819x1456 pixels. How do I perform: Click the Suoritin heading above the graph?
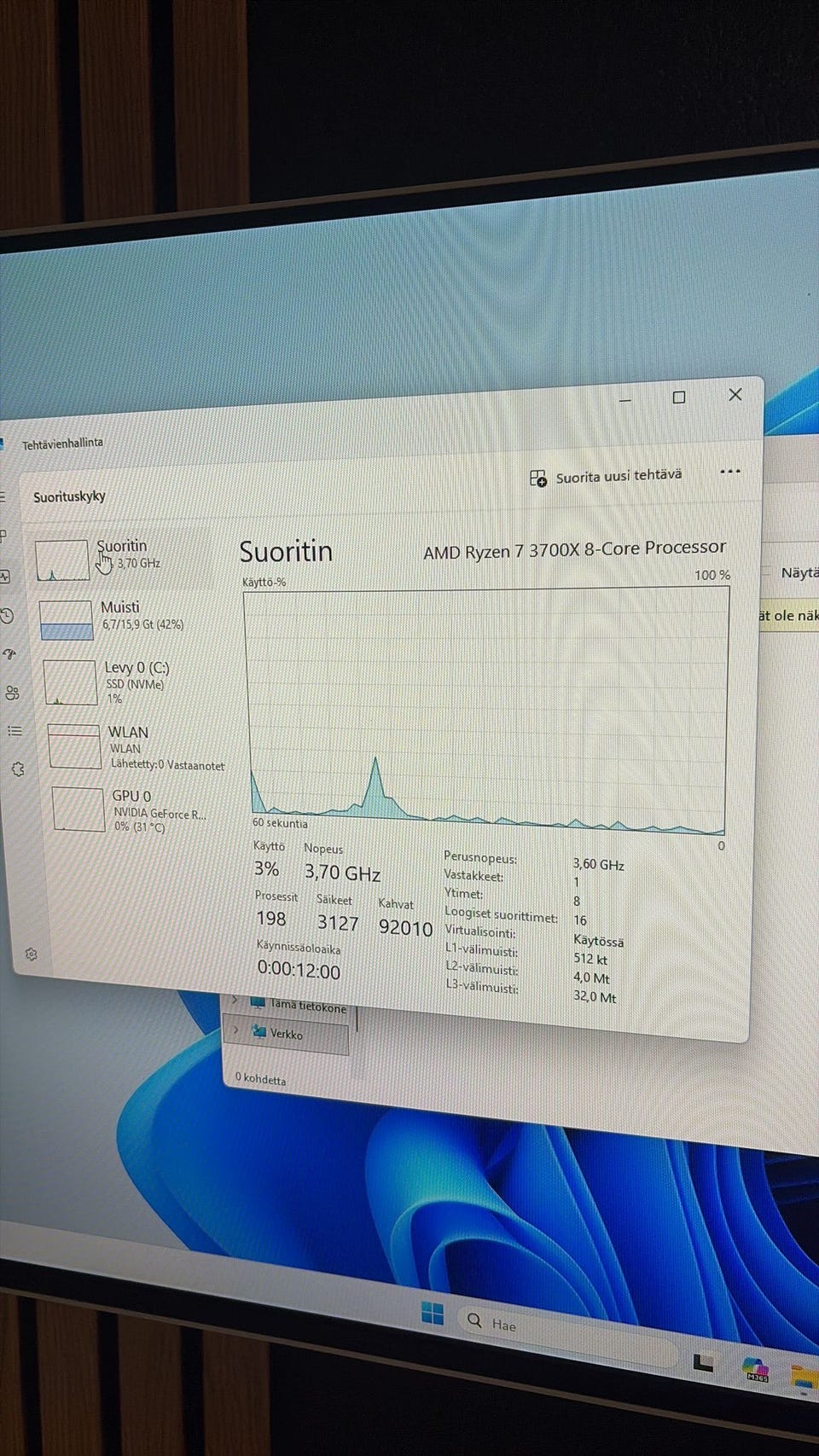click(x=286, y=552)
